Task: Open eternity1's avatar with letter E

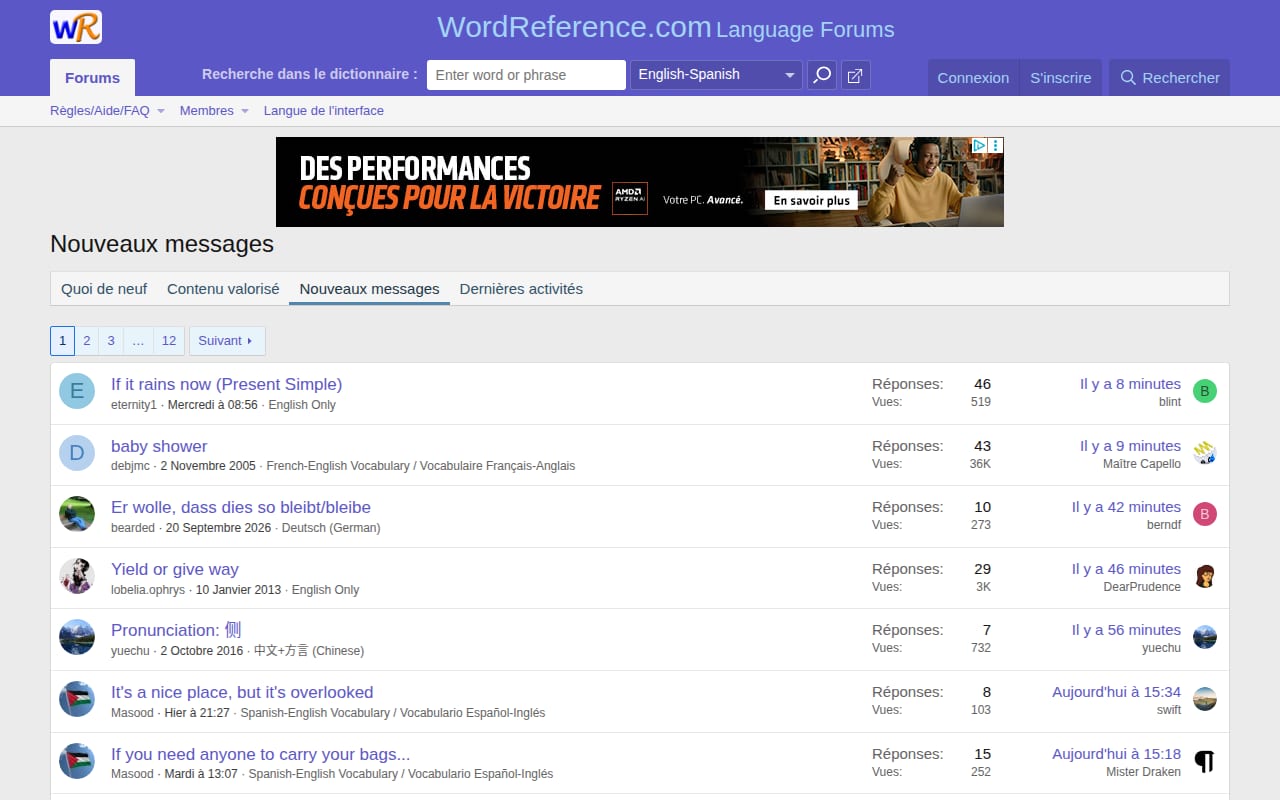Action: [x=77, y=392]
